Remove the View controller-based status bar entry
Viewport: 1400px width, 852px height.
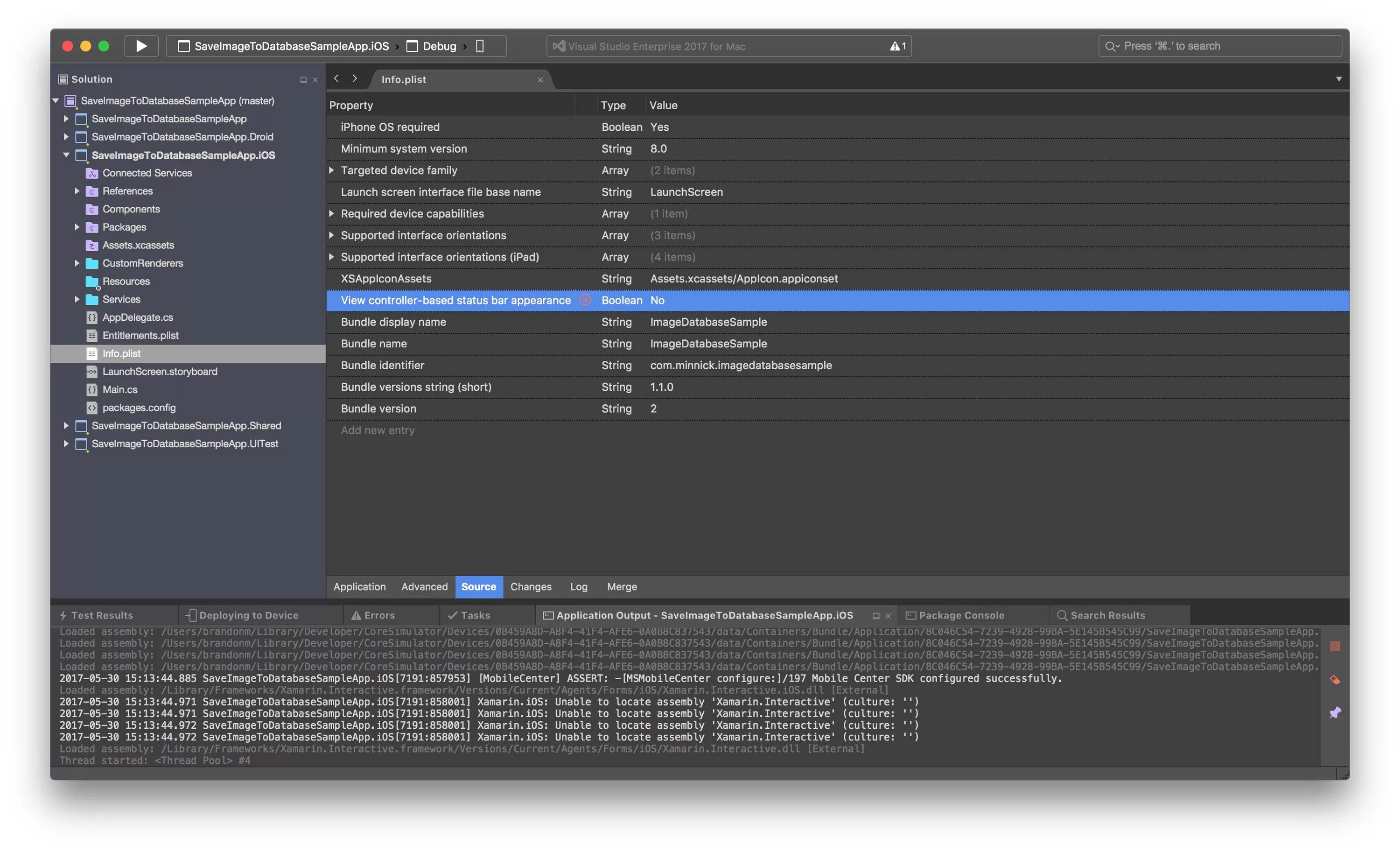(585, 300)
